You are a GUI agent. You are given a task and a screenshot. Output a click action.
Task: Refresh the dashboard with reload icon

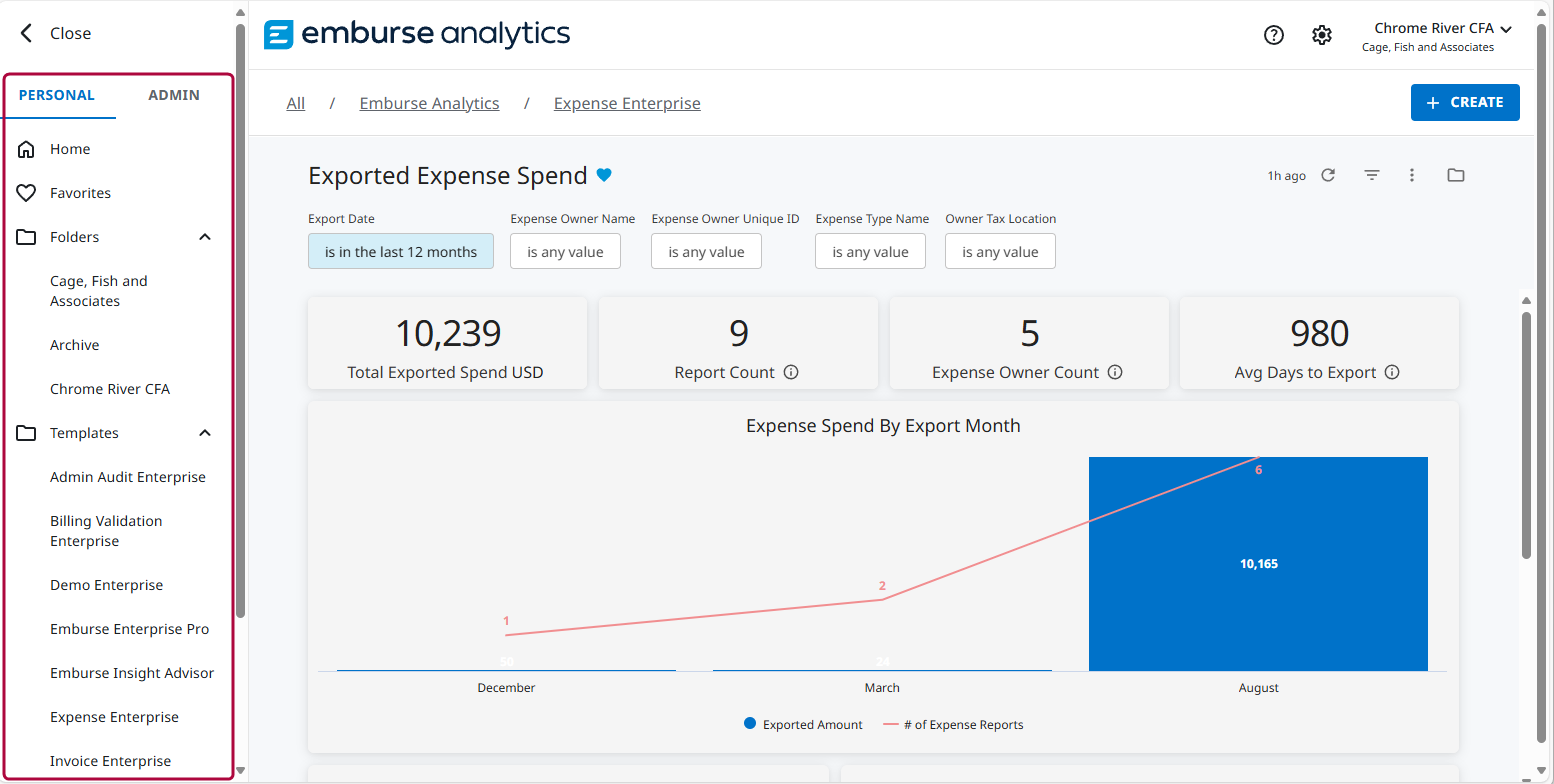[x=1328, y=175]
